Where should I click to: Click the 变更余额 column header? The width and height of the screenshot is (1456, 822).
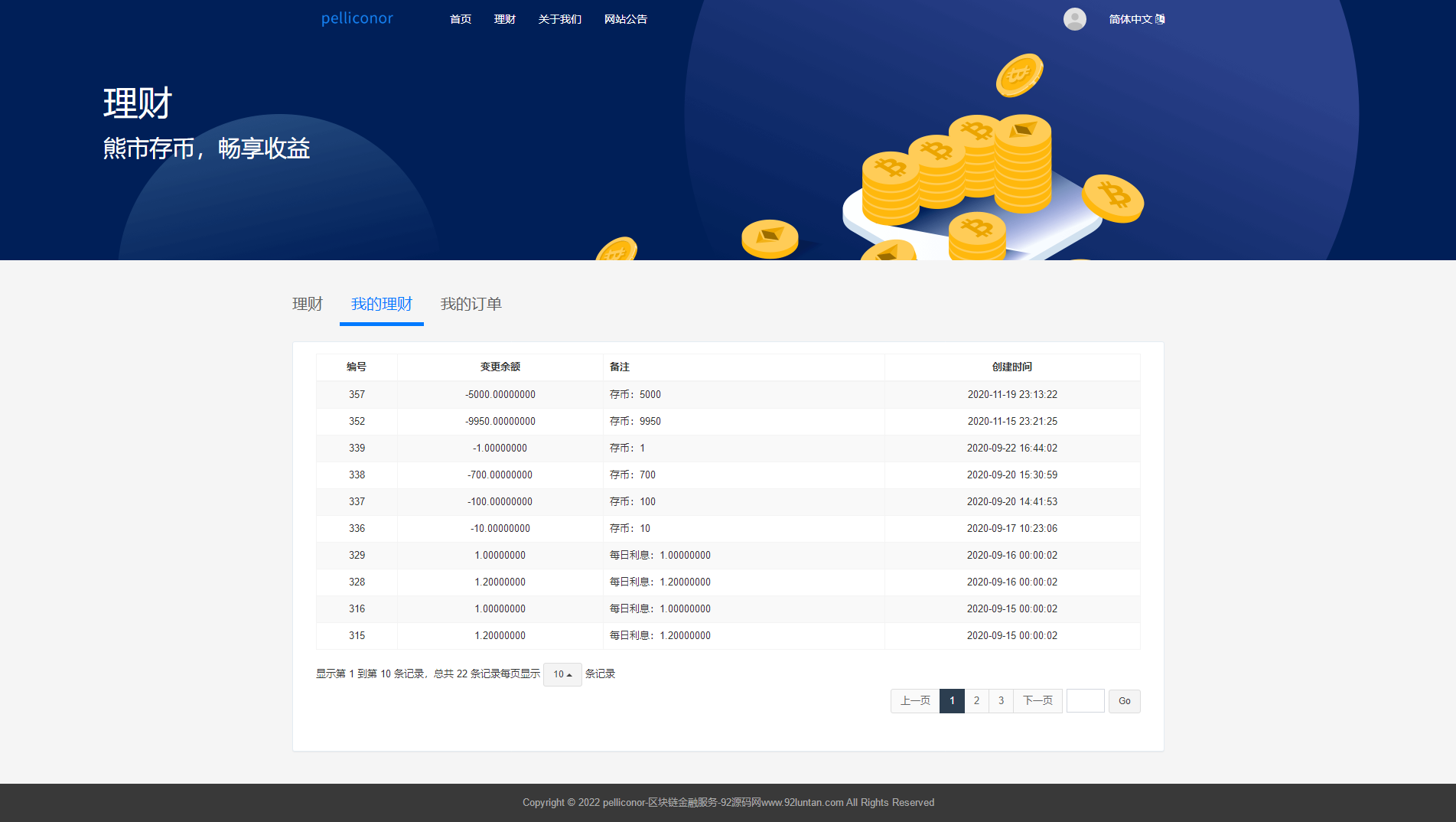coord(500,367)
